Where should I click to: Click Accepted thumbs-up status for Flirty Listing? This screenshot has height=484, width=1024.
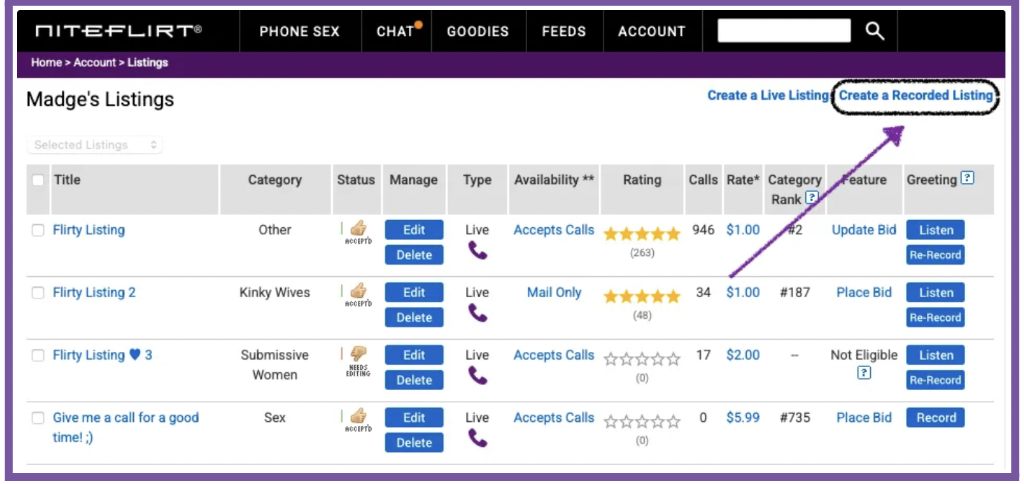click(358, 233)
